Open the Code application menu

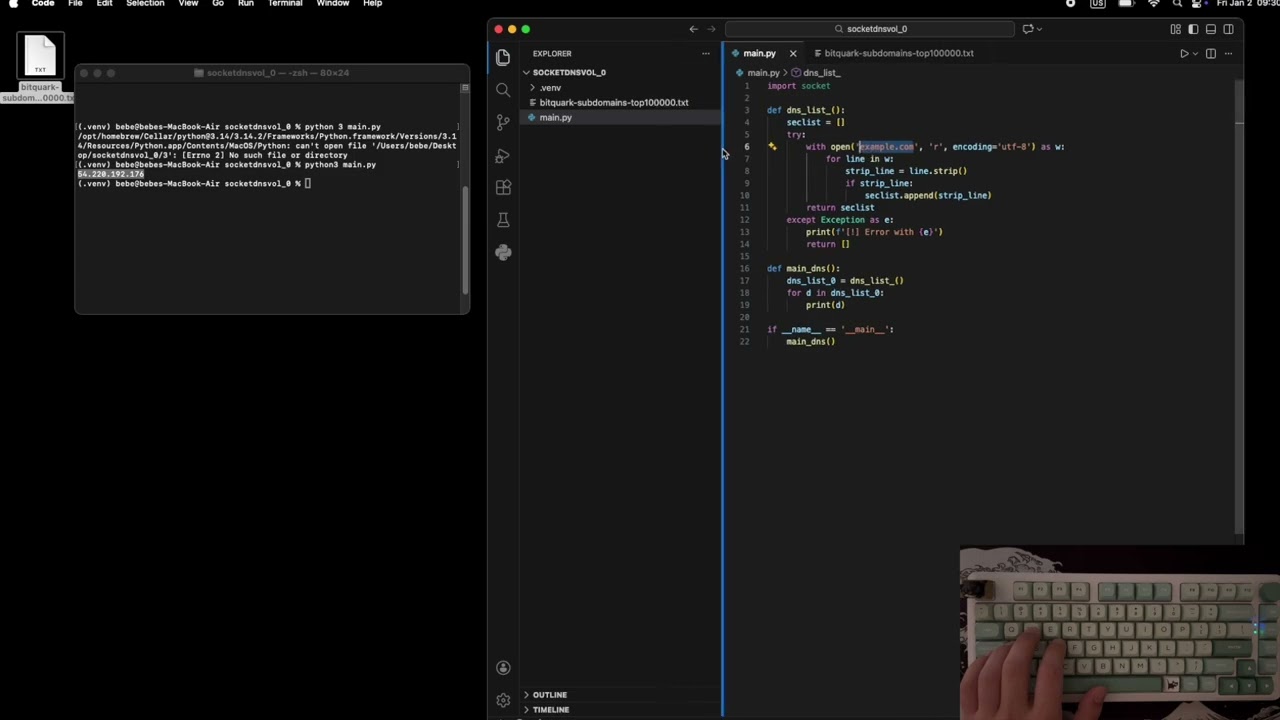(43, 4)
